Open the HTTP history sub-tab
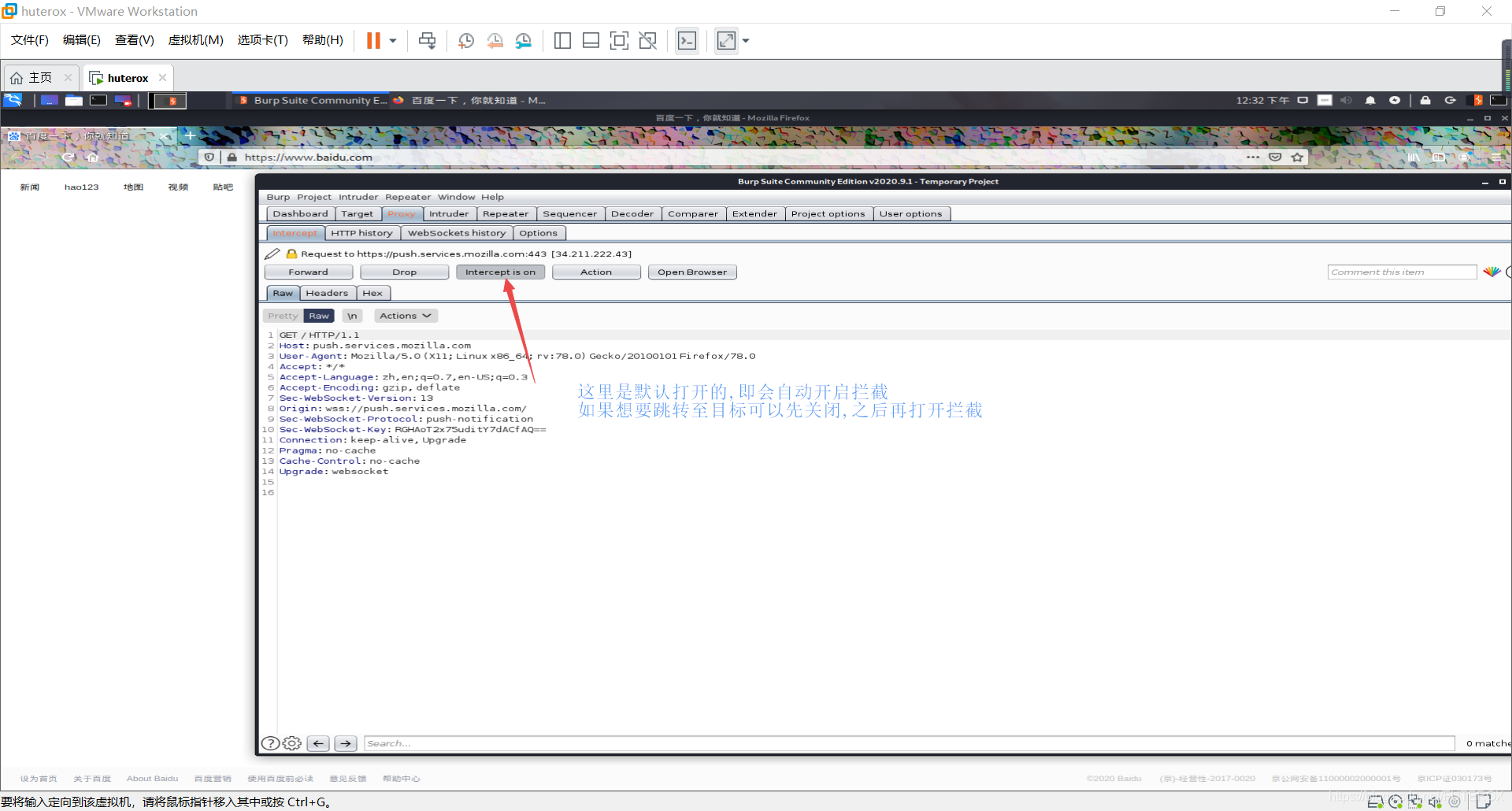Screen dimensions: 1512x811 tap(361, 233)
